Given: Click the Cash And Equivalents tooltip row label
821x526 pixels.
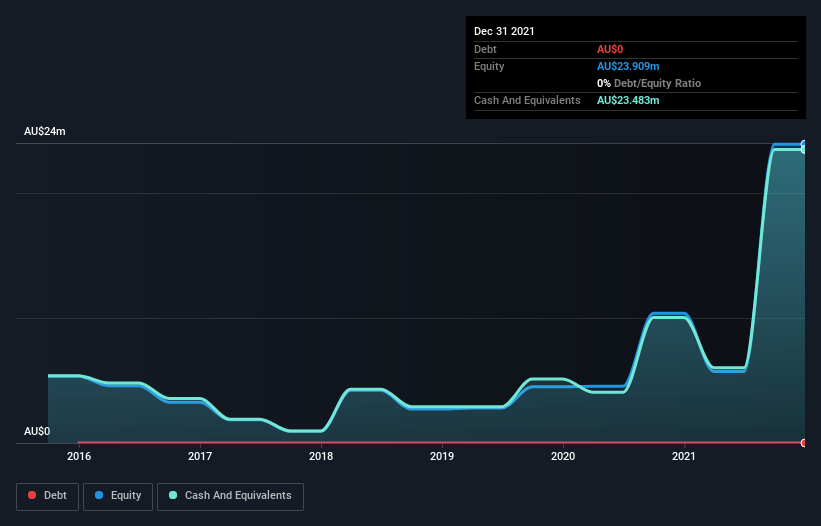Looking at the screenshot, I should 527,100.
